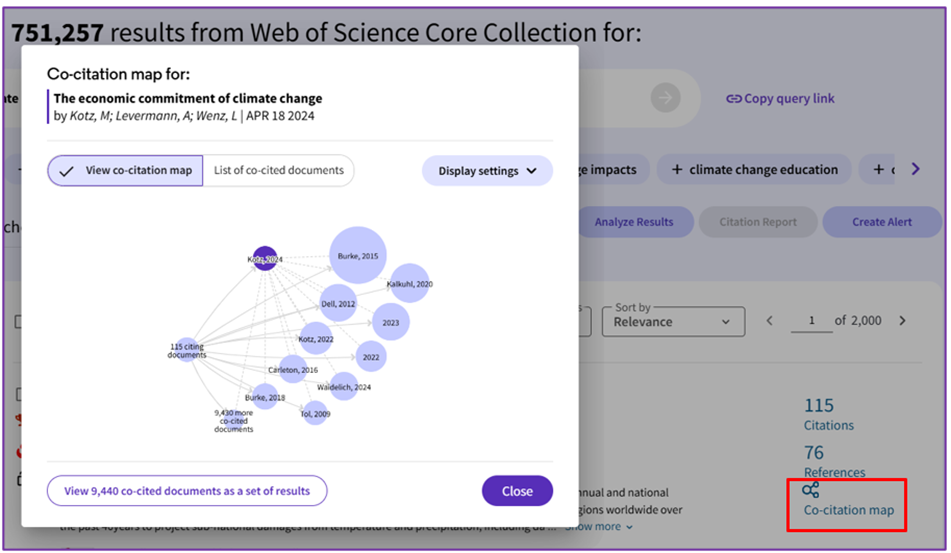Click the Burke, 2015 bubble node
Image resolution: width=951 pixels, height=553 pixels.
coord(357,256)
